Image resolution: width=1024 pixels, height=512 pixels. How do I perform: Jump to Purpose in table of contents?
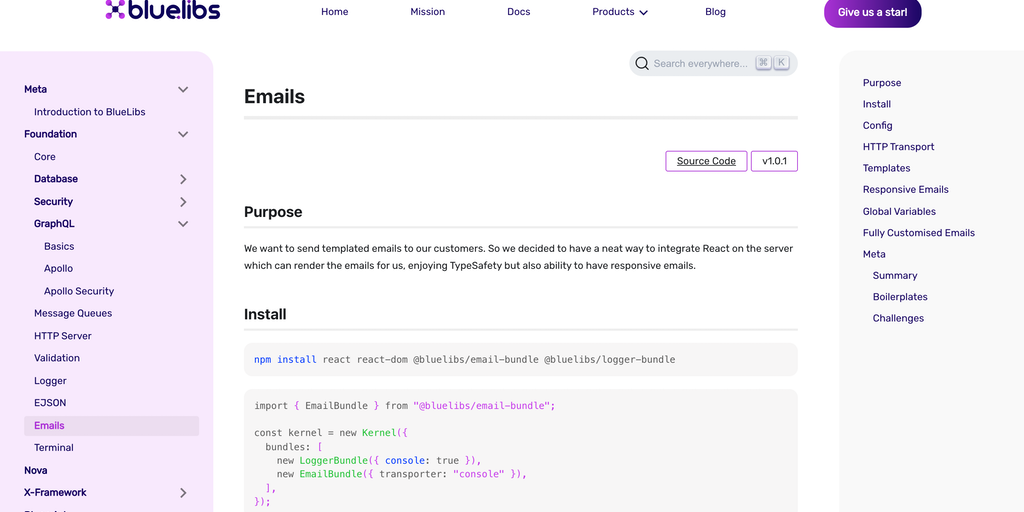882,83
